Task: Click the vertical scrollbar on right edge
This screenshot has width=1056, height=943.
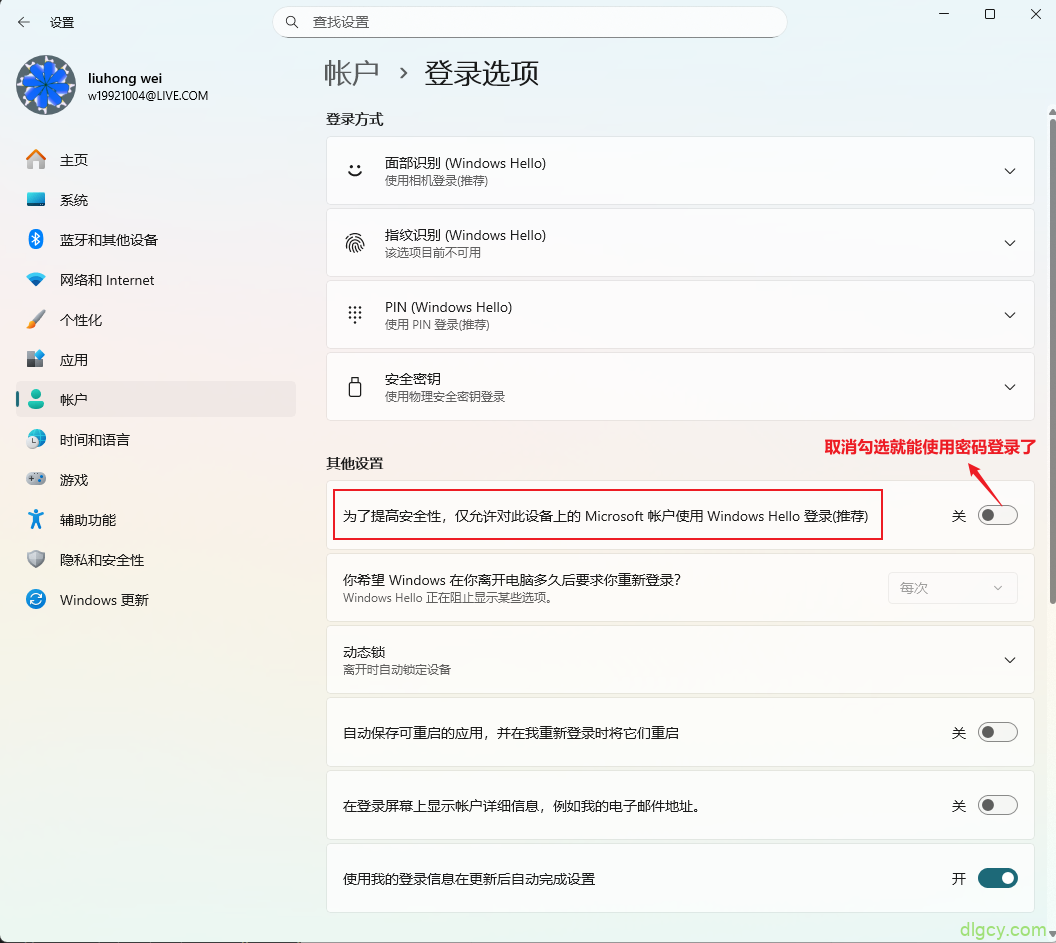Action: tap(1051, 350)
